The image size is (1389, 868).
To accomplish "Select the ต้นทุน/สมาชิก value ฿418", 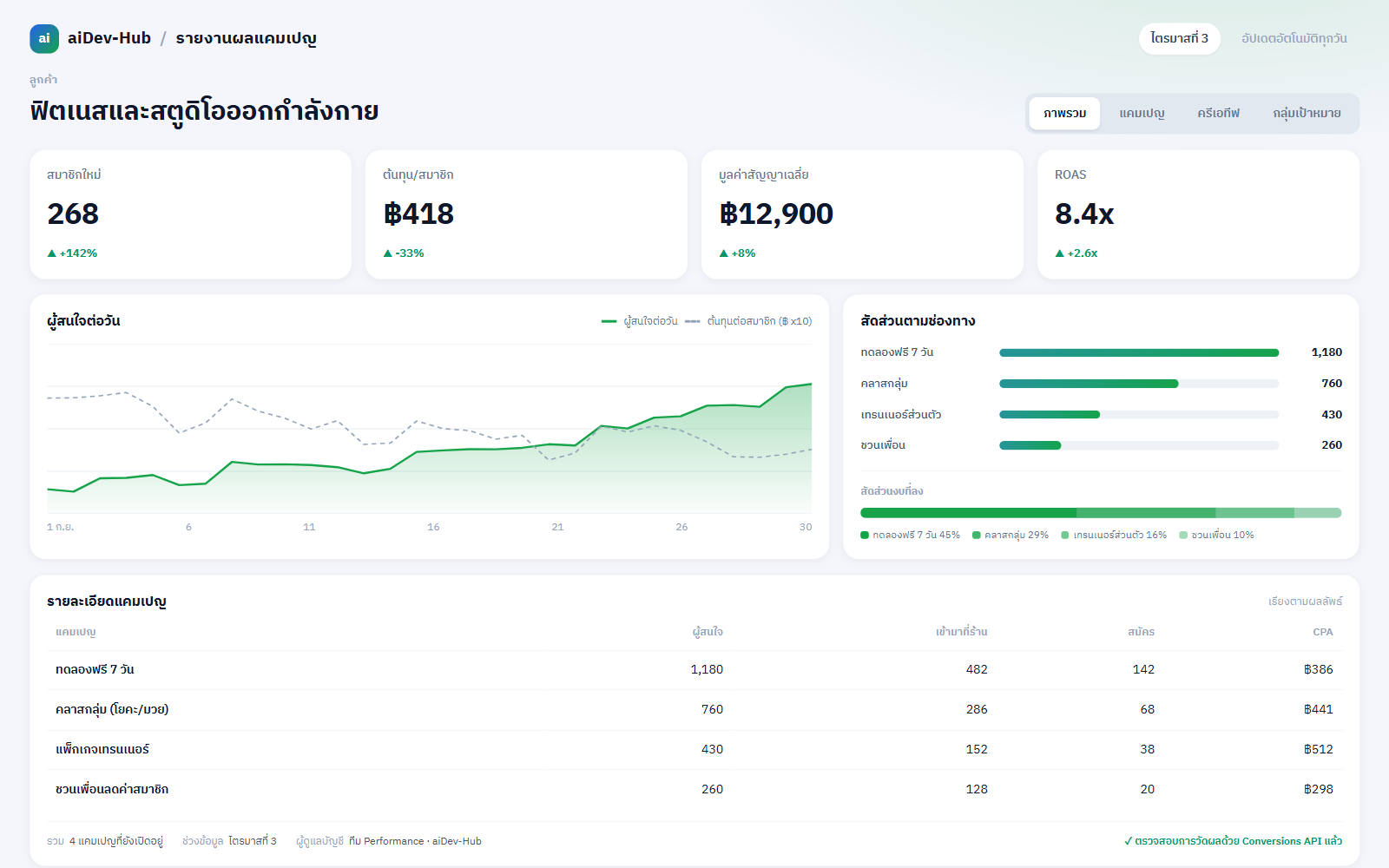I will [418, 214].
